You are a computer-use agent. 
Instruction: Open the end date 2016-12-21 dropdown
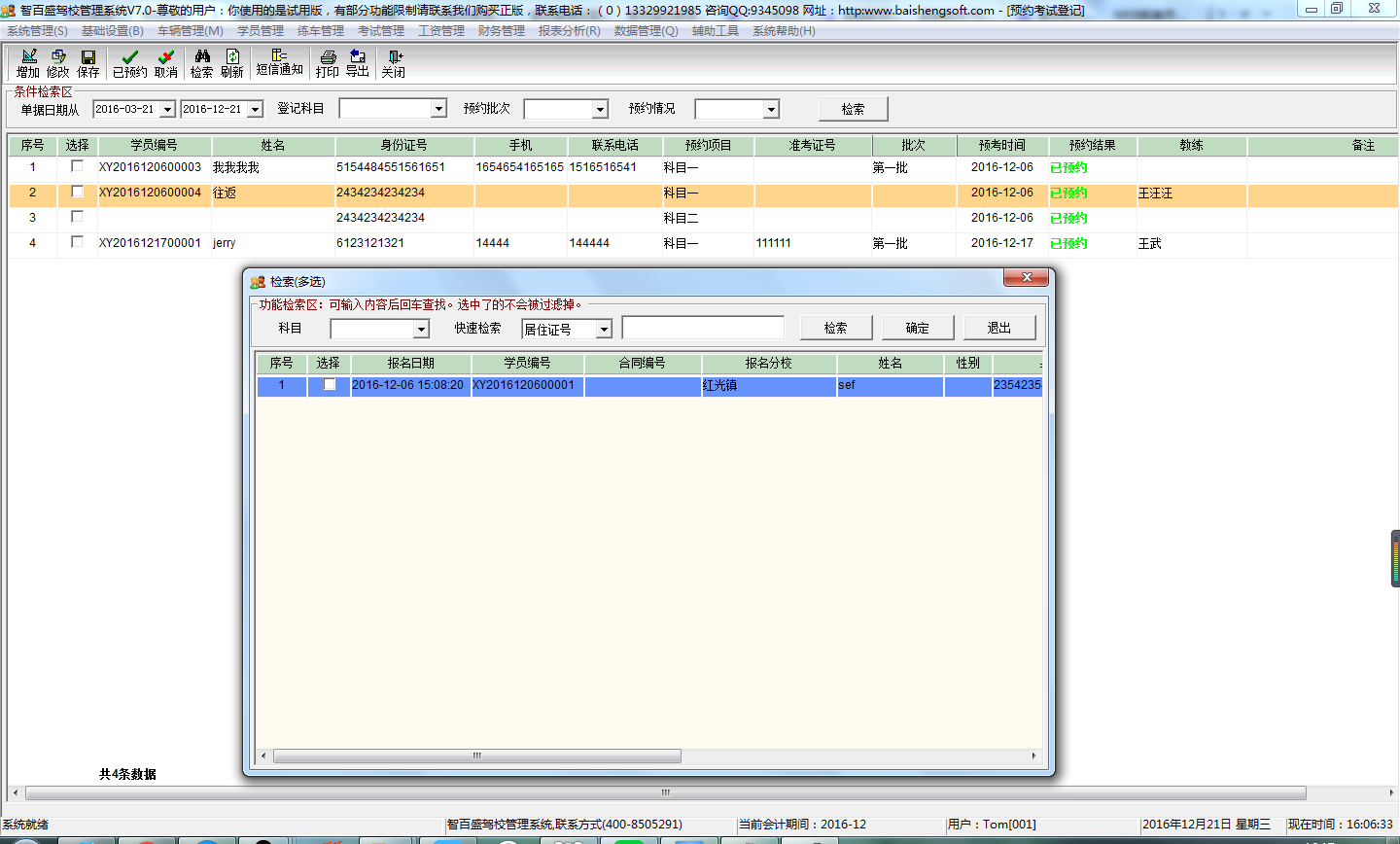tap(255, 110)
